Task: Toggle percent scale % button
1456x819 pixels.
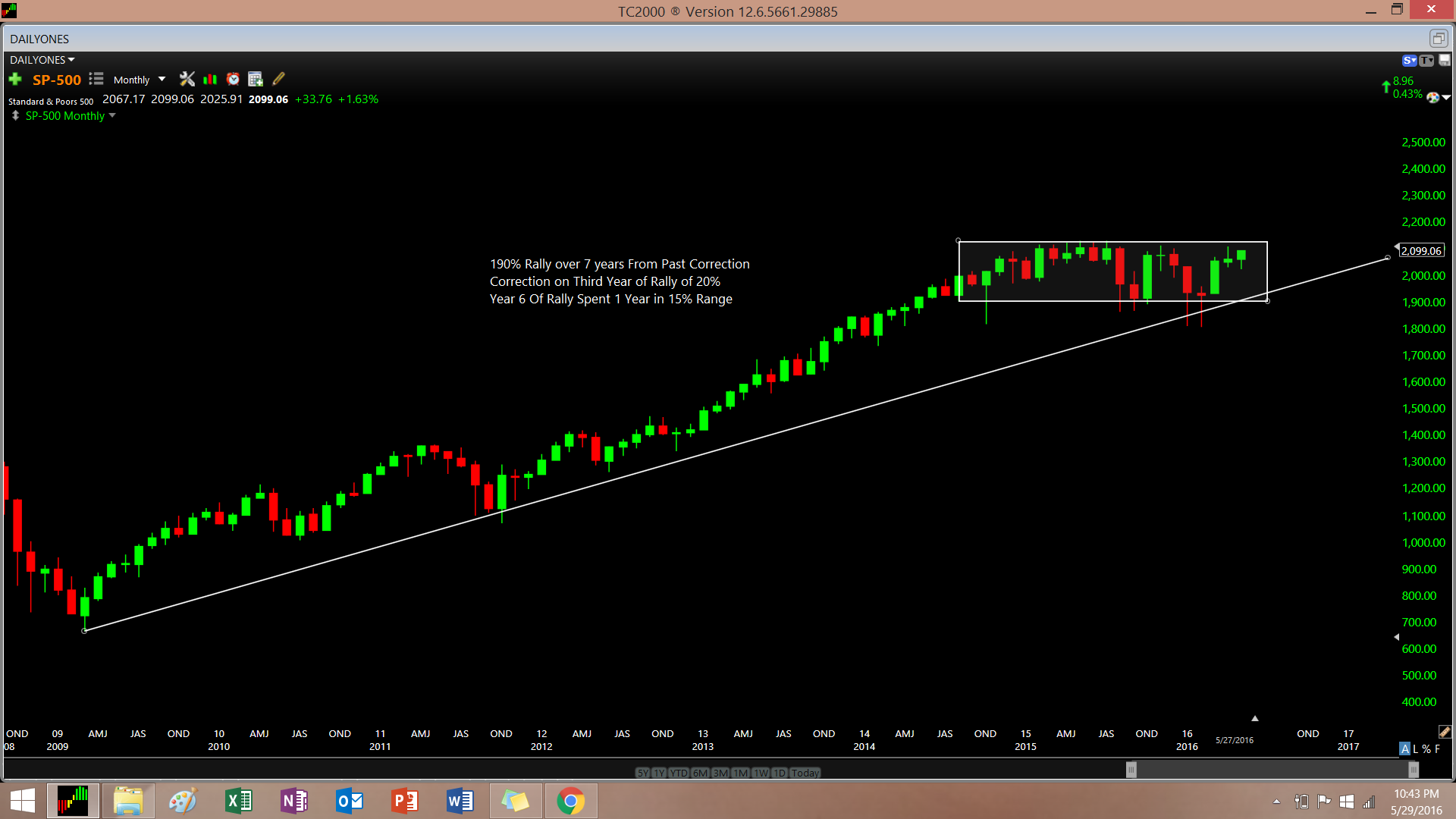Action: click(x=1426, y=748)
